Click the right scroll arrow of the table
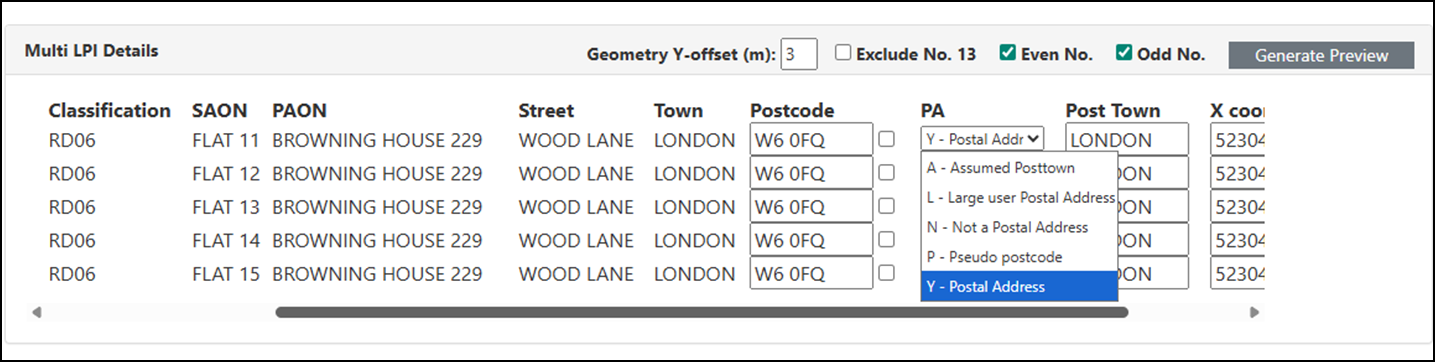The height and width of the screenshot is (362, 1435). [x=1255, y=312]
